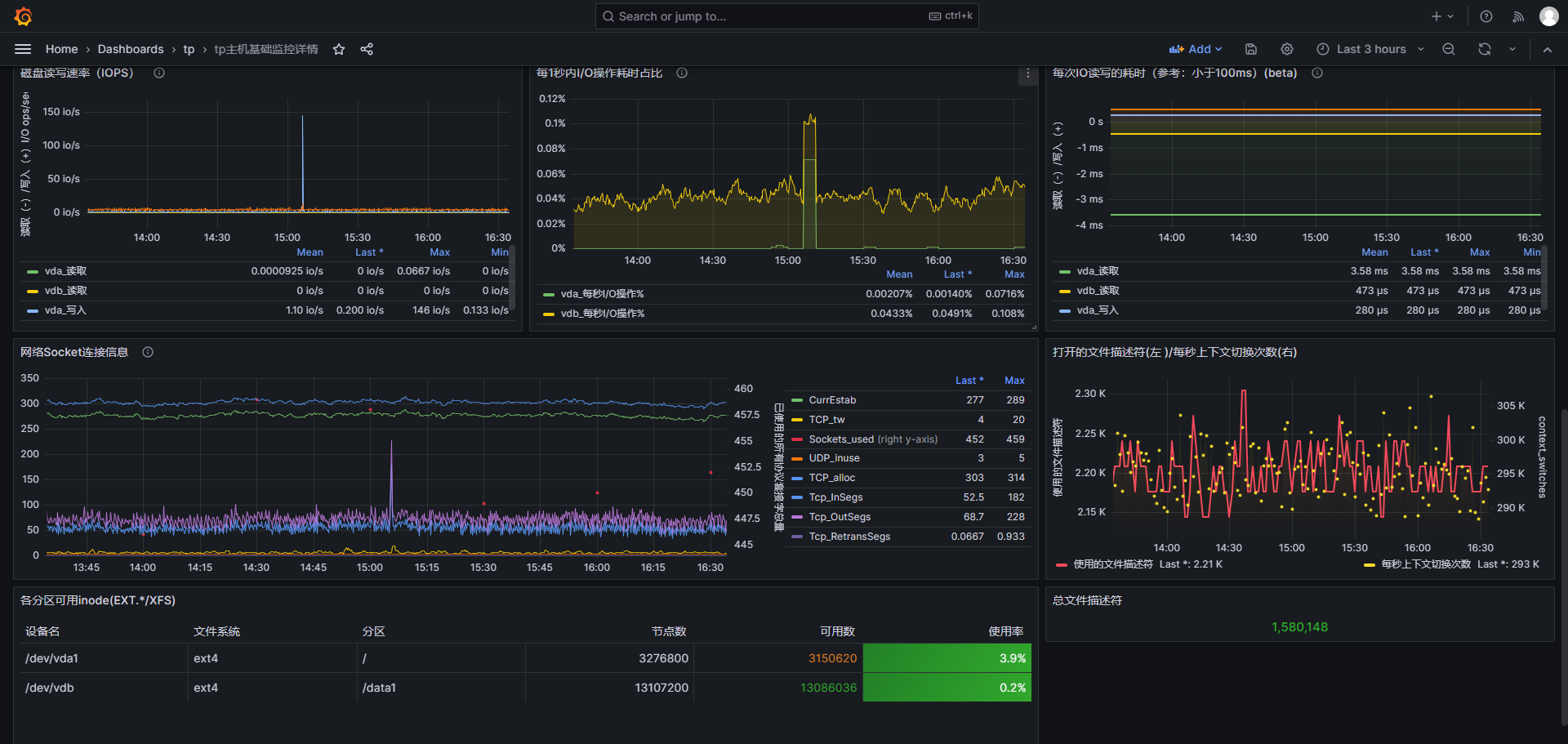Open I/O time ratio panel menu

coord(1027,74)
